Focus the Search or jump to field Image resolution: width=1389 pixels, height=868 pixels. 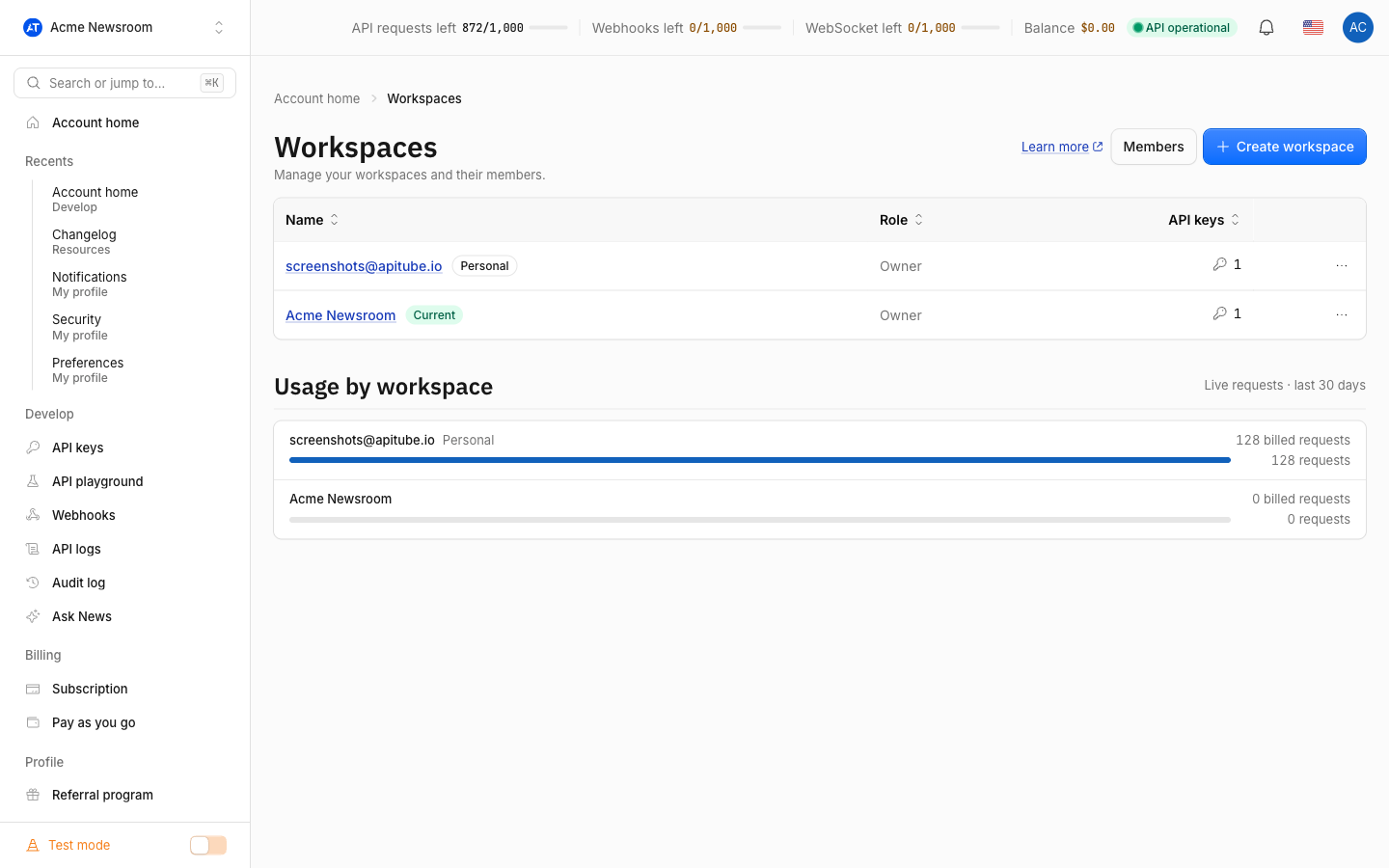tap(125, 83)
